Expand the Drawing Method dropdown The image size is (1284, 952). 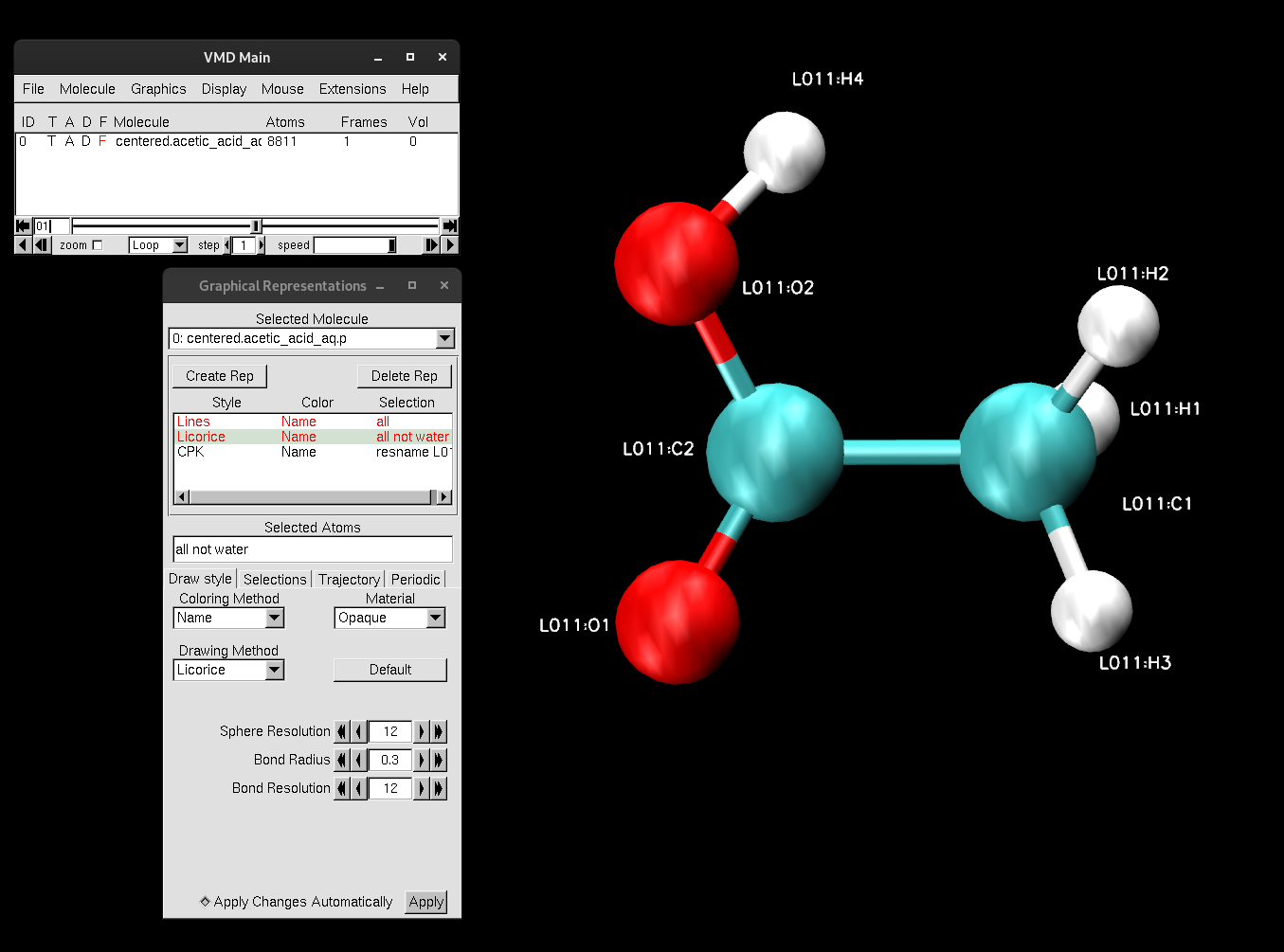tap(275, 670)
